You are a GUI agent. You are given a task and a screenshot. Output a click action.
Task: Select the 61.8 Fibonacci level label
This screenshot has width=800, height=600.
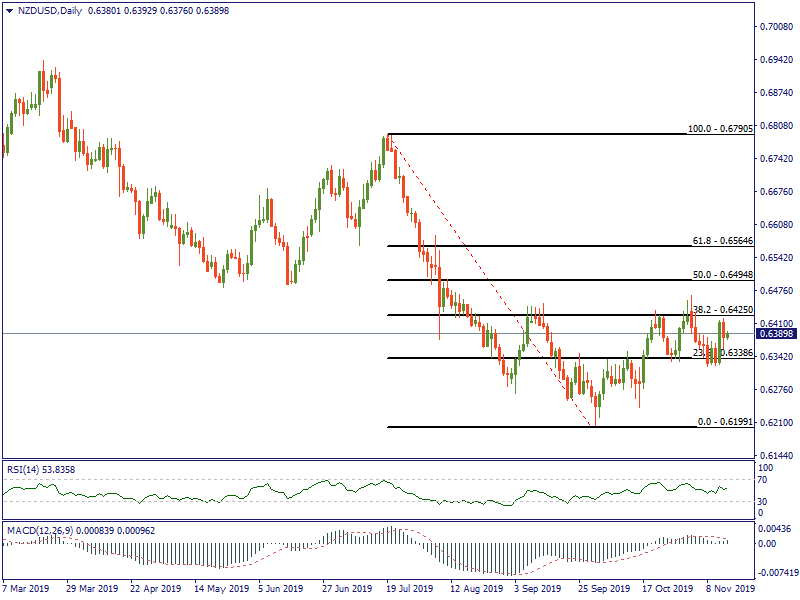(x=721, y=241)
